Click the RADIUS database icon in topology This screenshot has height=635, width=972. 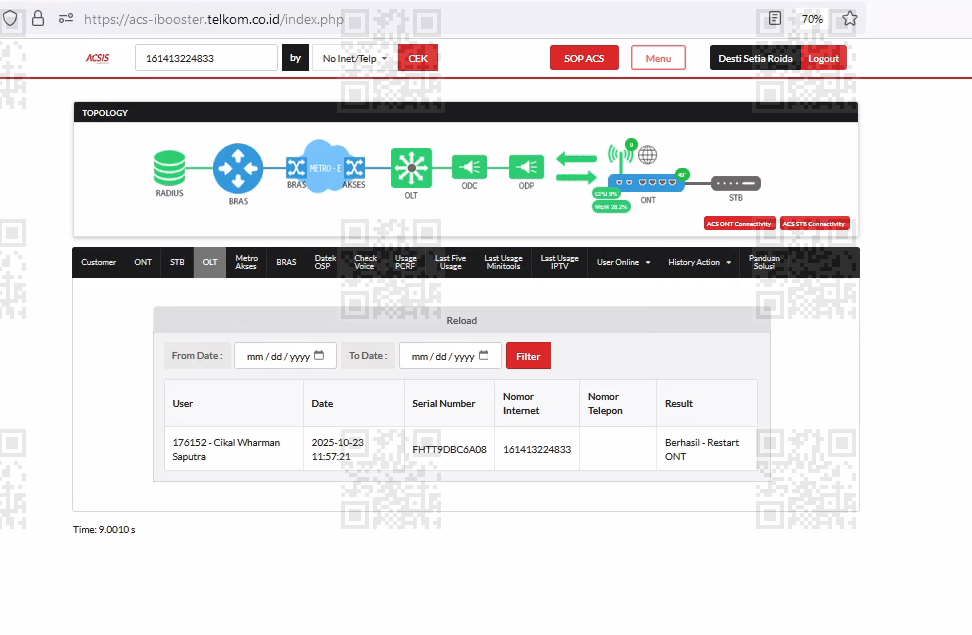tap(169, 168)
